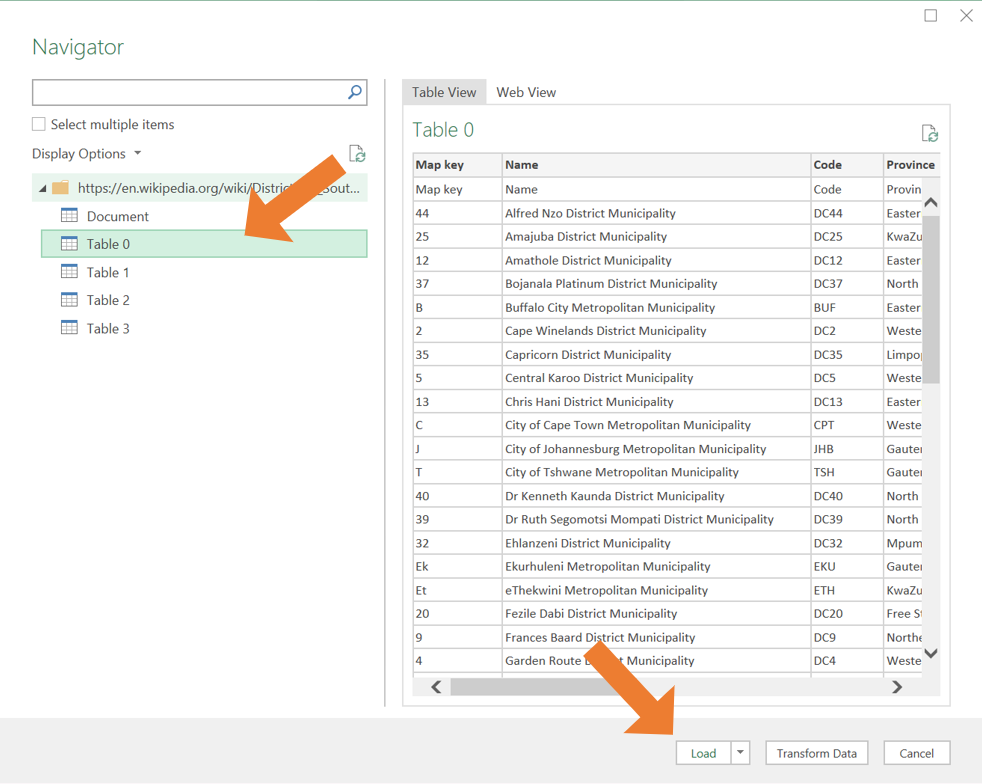Click the Table 1 grid icon
Viewport: 982px width, 784px height.
[70, 272]
